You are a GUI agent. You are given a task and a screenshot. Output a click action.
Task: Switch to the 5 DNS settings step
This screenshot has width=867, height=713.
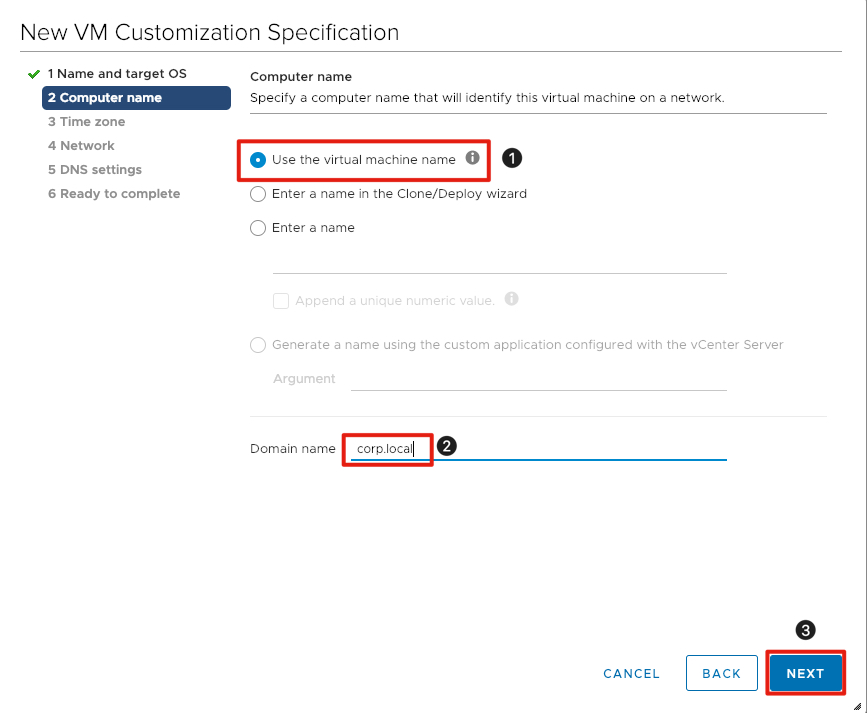click(x=94, y=170)
